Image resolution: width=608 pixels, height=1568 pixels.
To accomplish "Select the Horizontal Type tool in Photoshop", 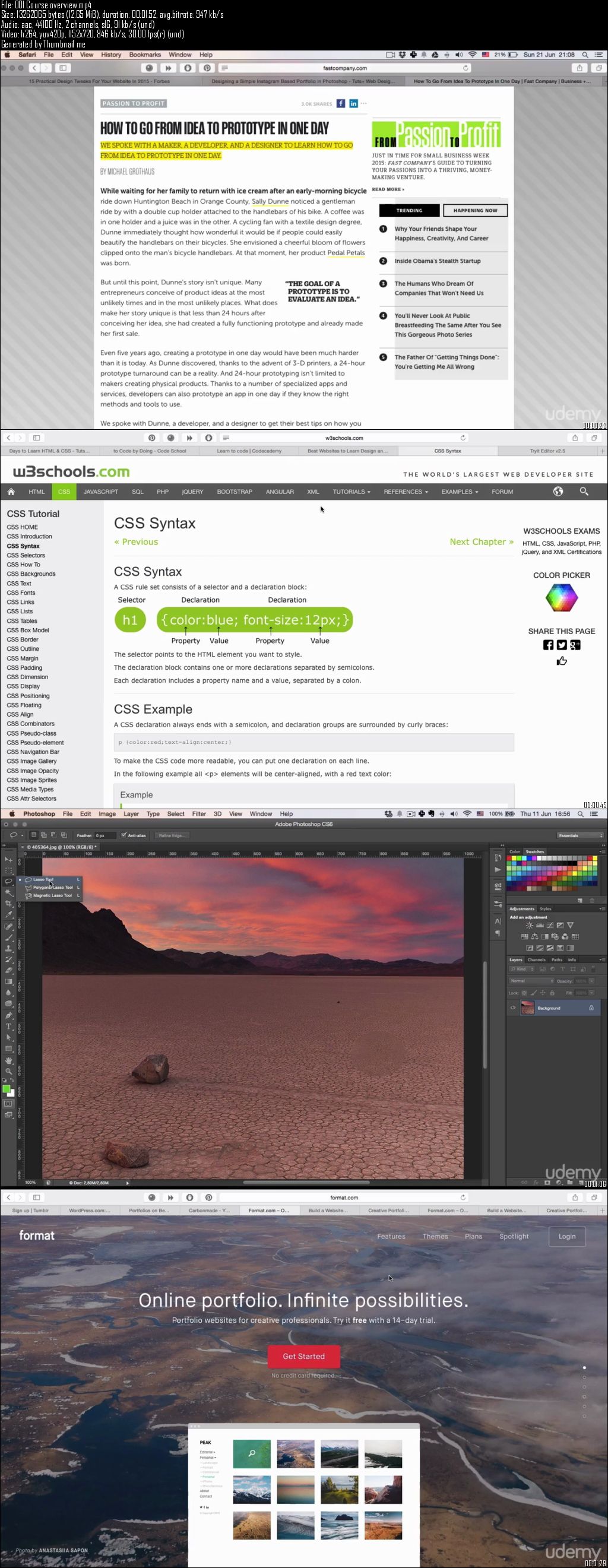I will pyautogui.click(x=8, y=1027).
